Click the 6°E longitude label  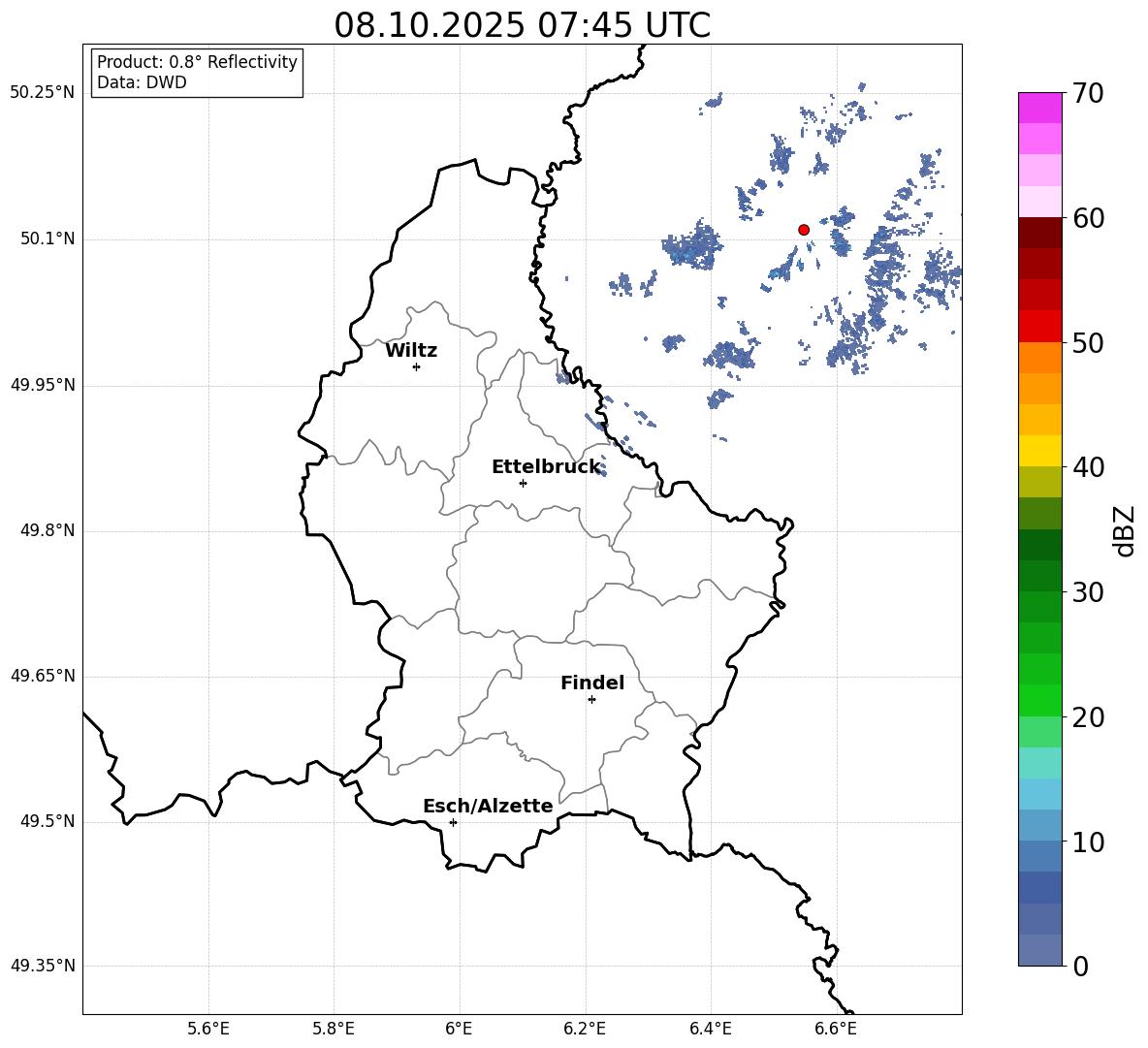coord(459,1030)
